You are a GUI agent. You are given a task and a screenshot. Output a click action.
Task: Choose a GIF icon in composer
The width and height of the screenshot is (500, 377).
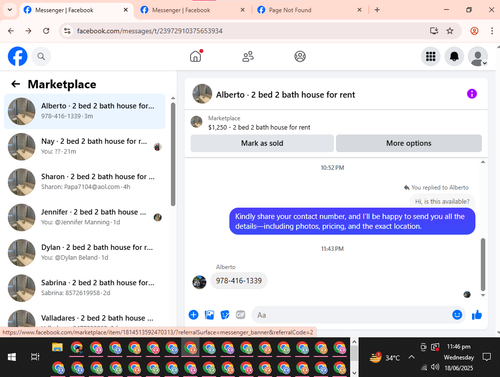click(x=240, y=315)
